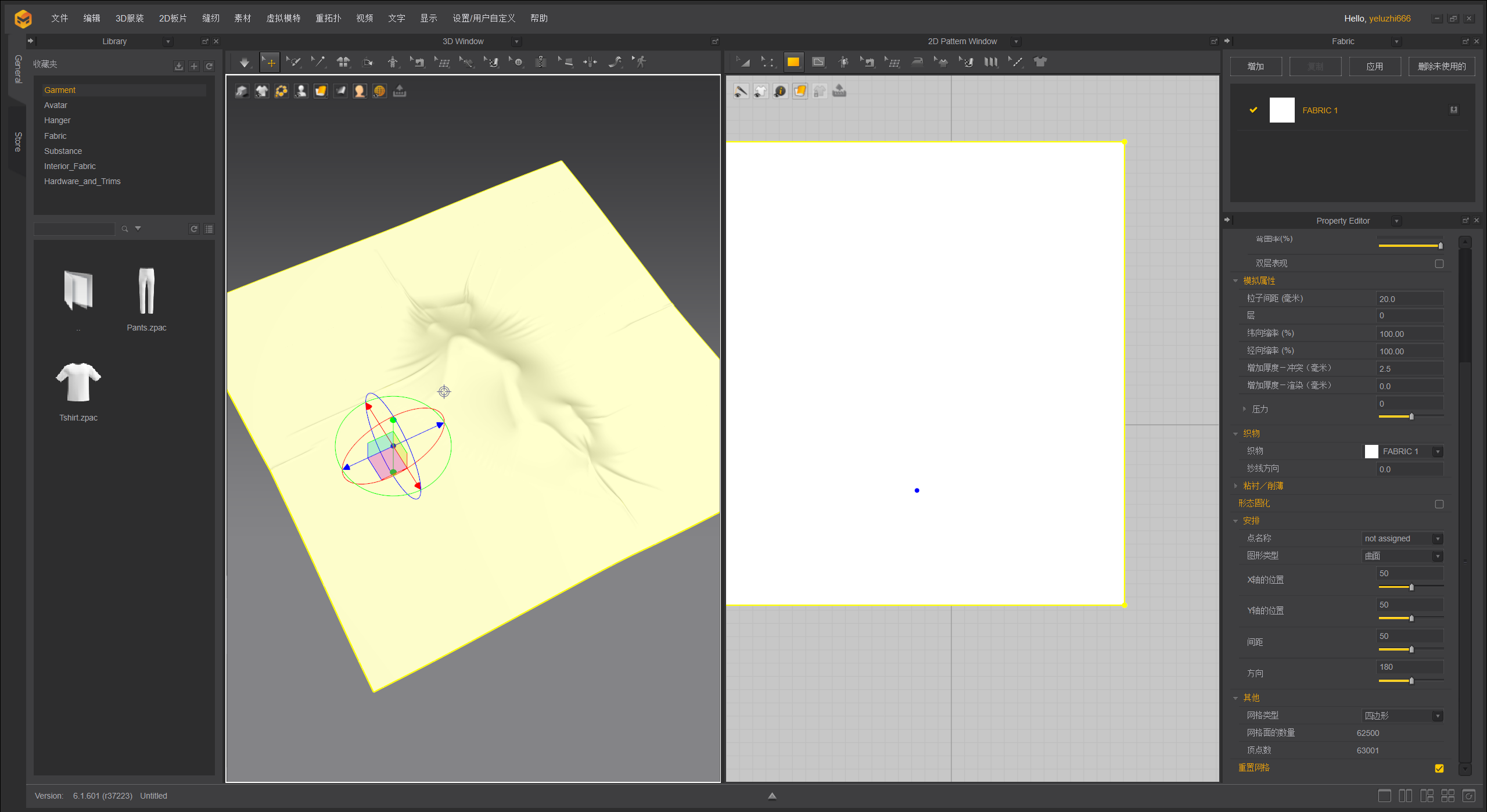Click the 增加 fabric button
Viewport: 1487px width, 812px height.
tap(1255, 66)
